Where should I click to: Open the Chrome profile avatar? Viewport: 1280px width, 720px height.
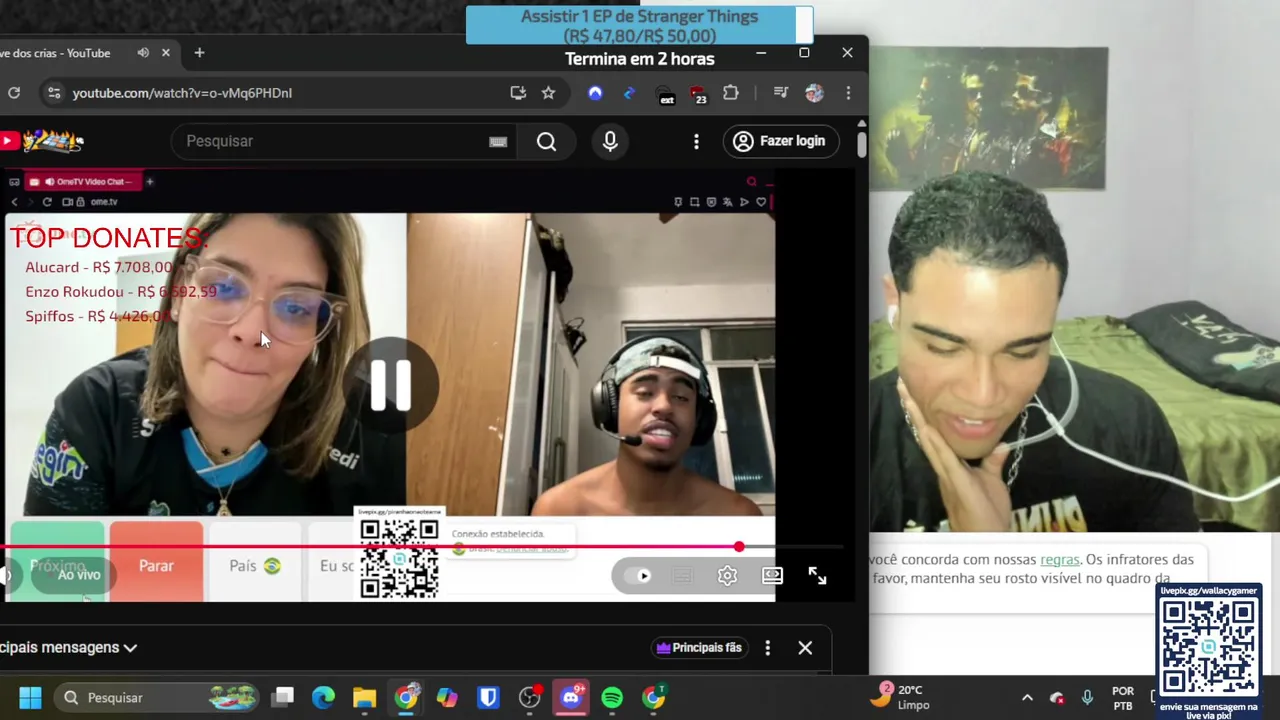[x=814, y=93]
